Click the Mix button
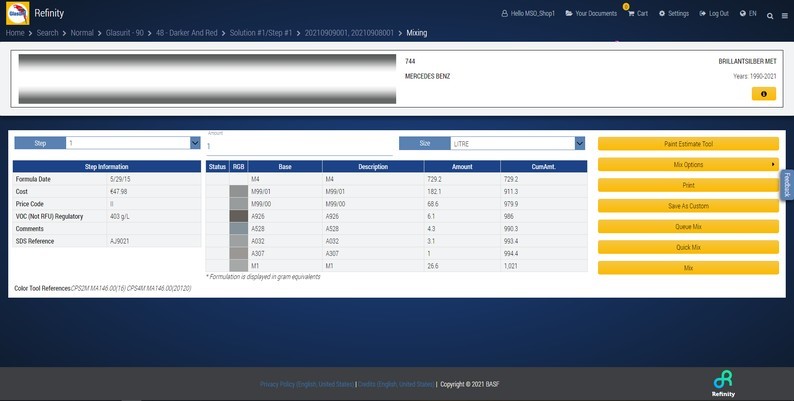This screenshot has width=794, height=401. click(x=688, y=268)
